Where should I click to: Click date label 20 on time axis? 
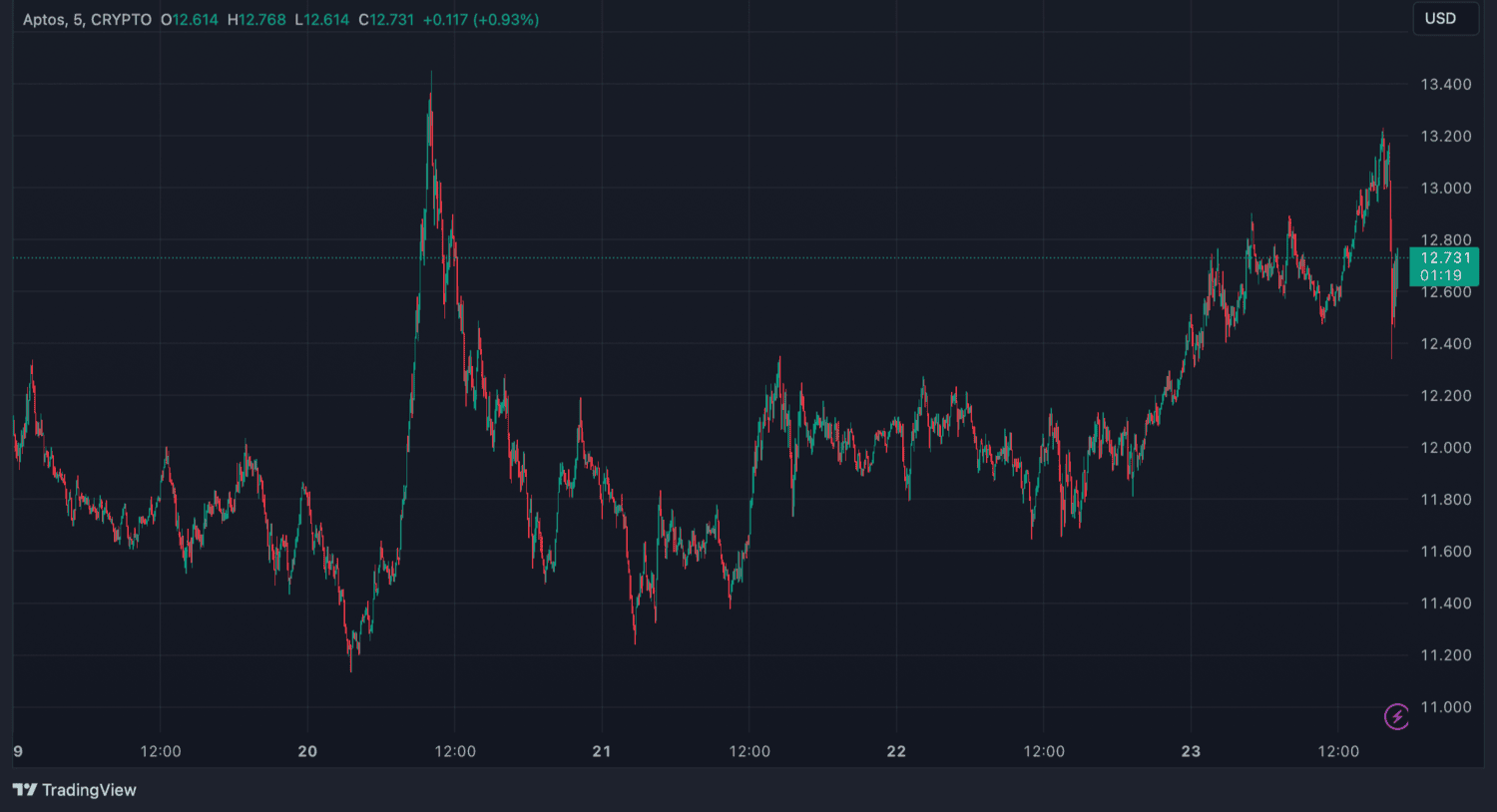click(307, 751)
